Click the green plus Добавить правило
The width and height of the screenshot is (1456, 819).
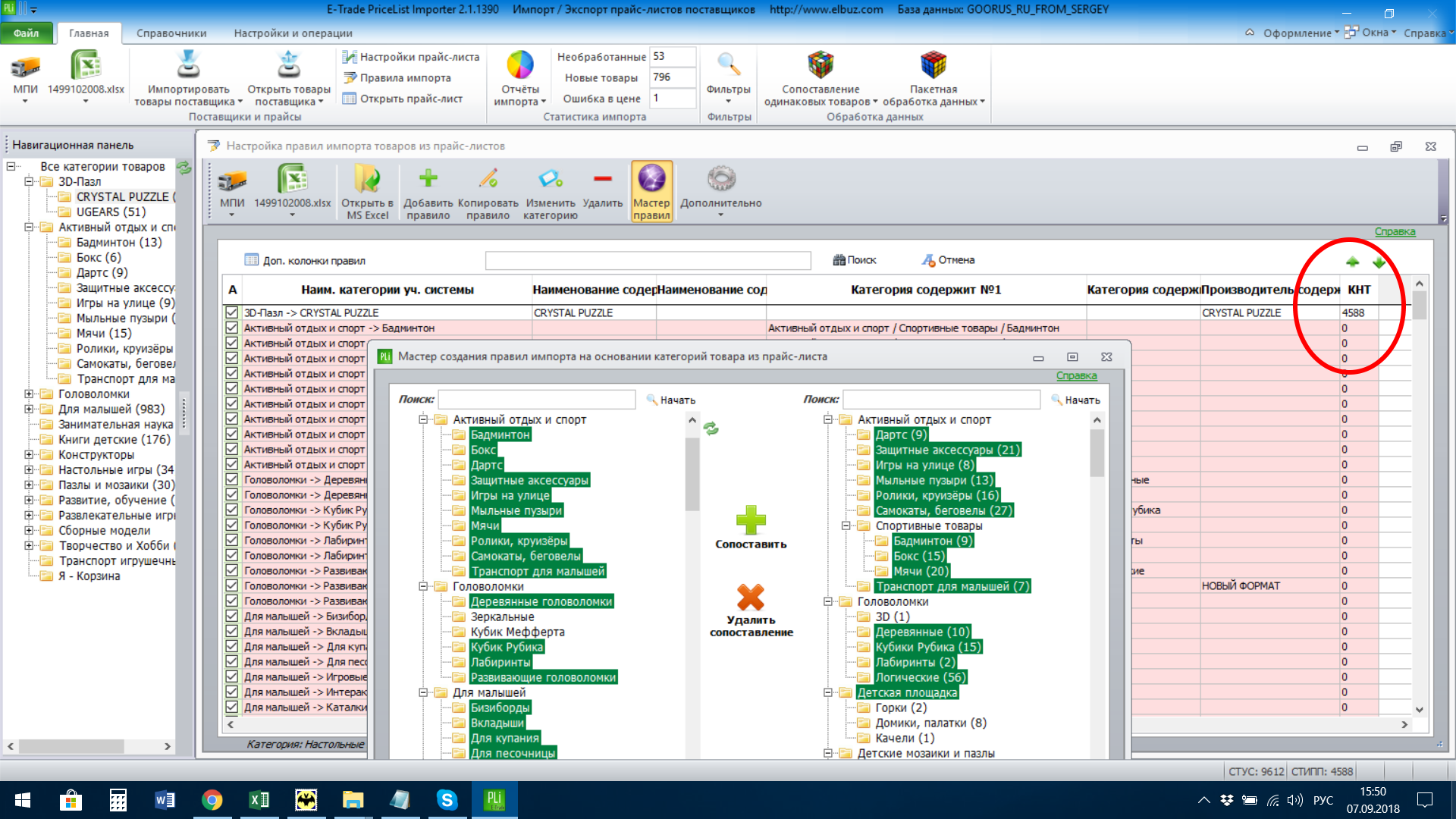(428, 178)
